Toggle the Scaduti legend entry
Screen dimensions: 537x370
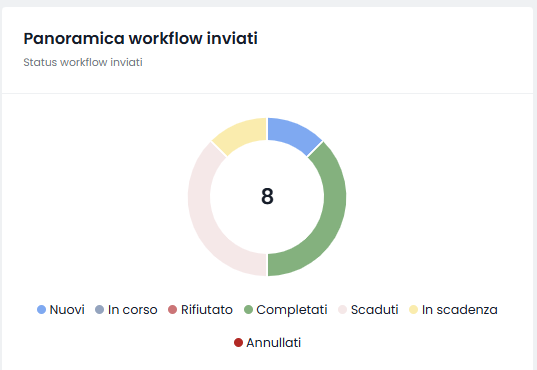click(x=368, y=310)
